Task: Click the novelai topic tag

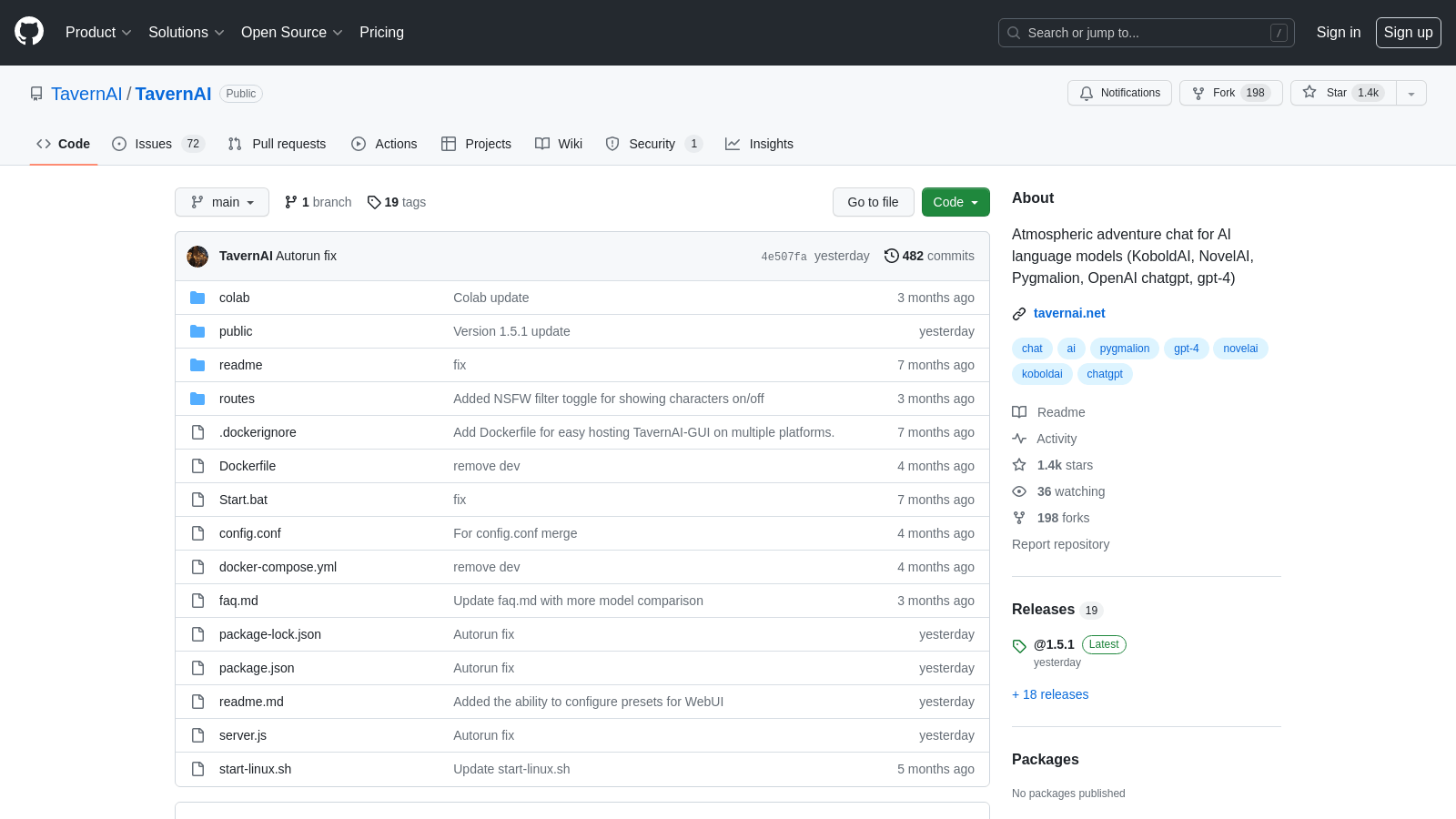Action: [1240, 349]
